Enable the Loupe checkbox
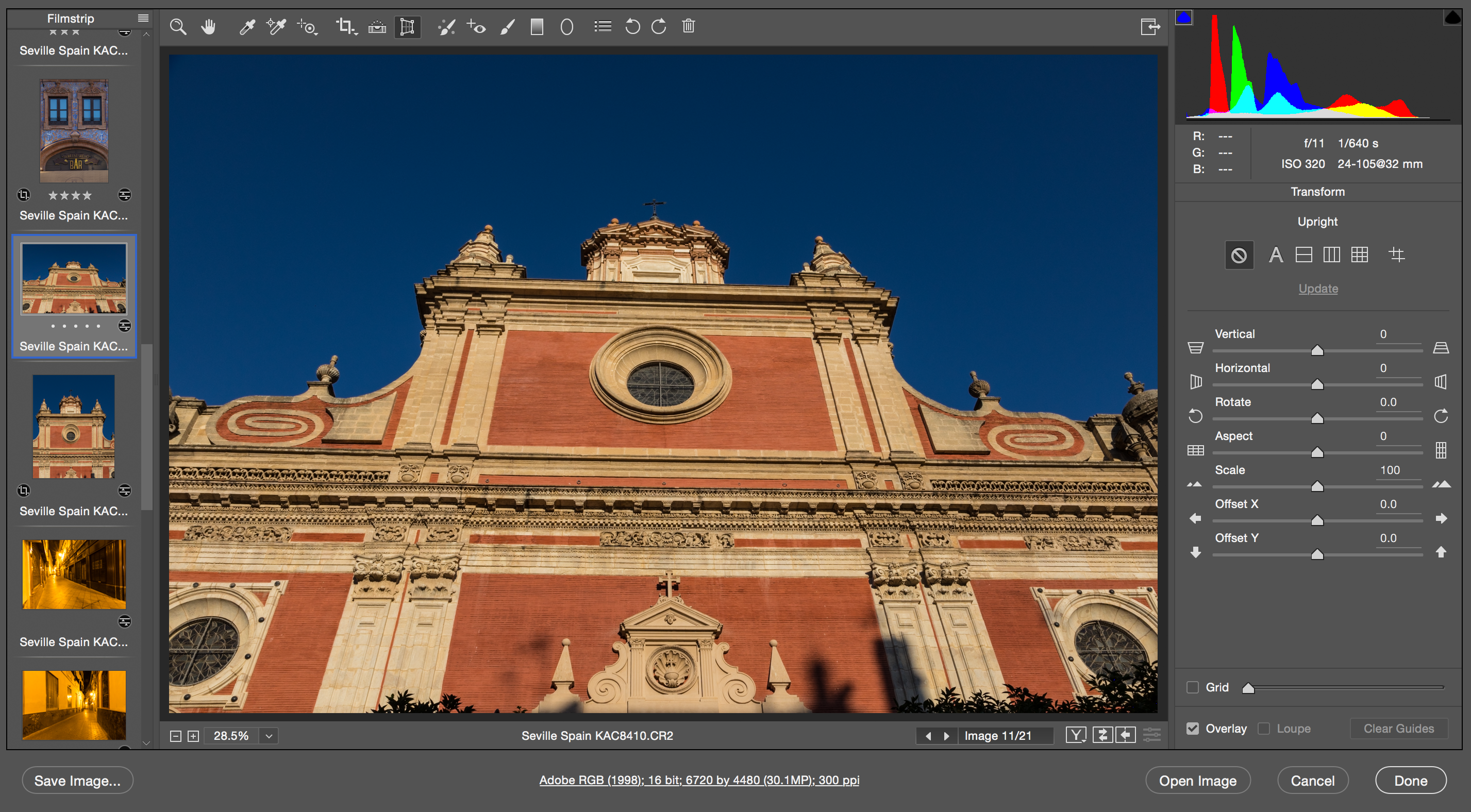Image resolution: width=1471 pixels, height=812 pixels. click(1264, 728)
